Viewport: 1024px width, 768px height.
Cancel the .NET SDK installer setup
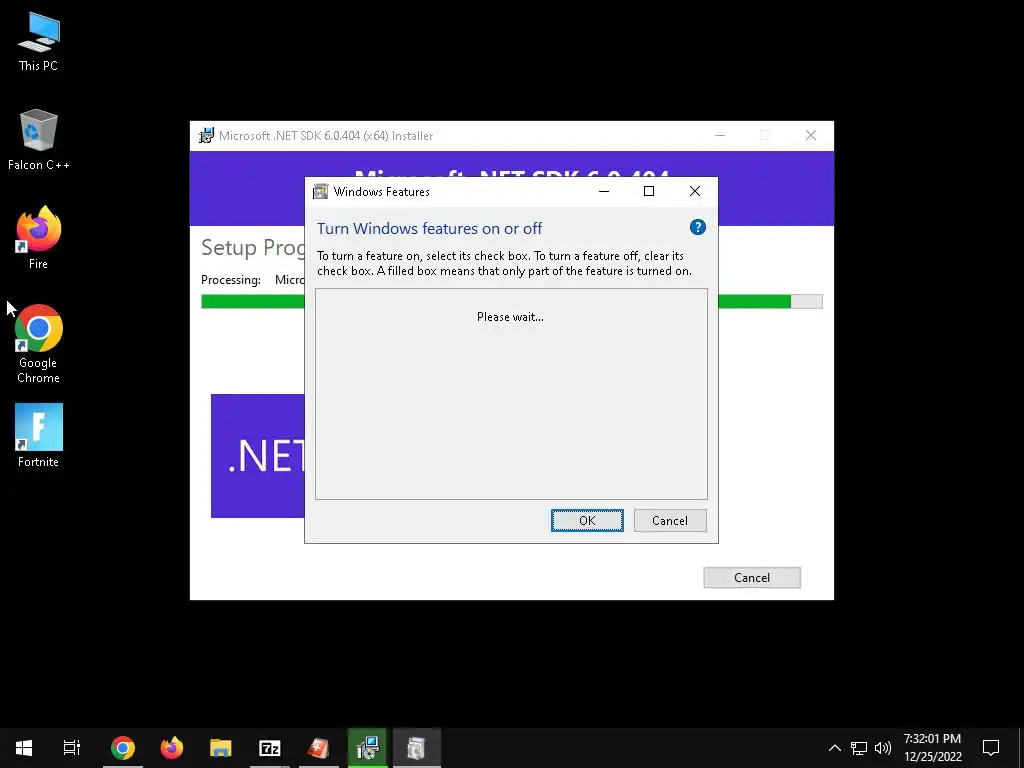click(752, 577)
